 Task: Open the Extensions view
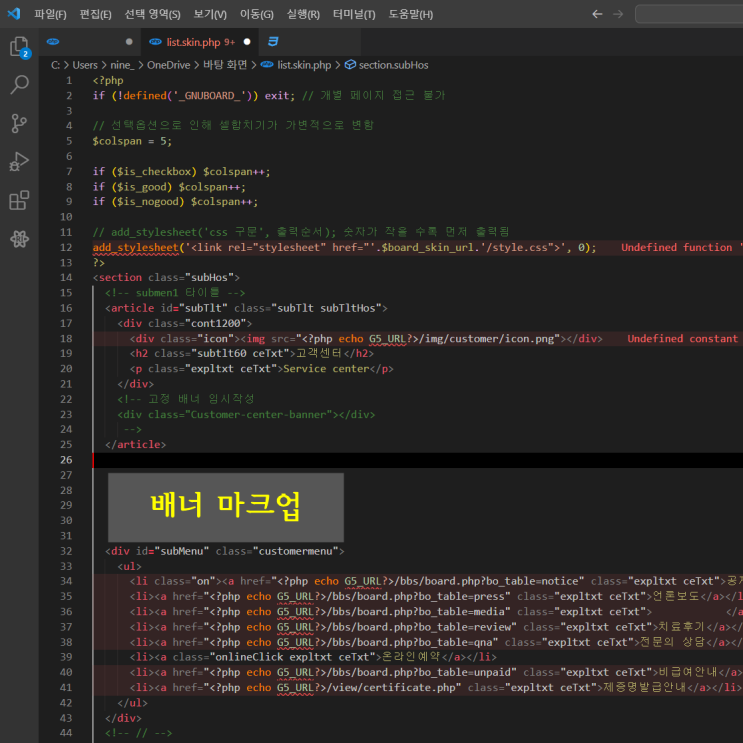(x=18, y=201)
